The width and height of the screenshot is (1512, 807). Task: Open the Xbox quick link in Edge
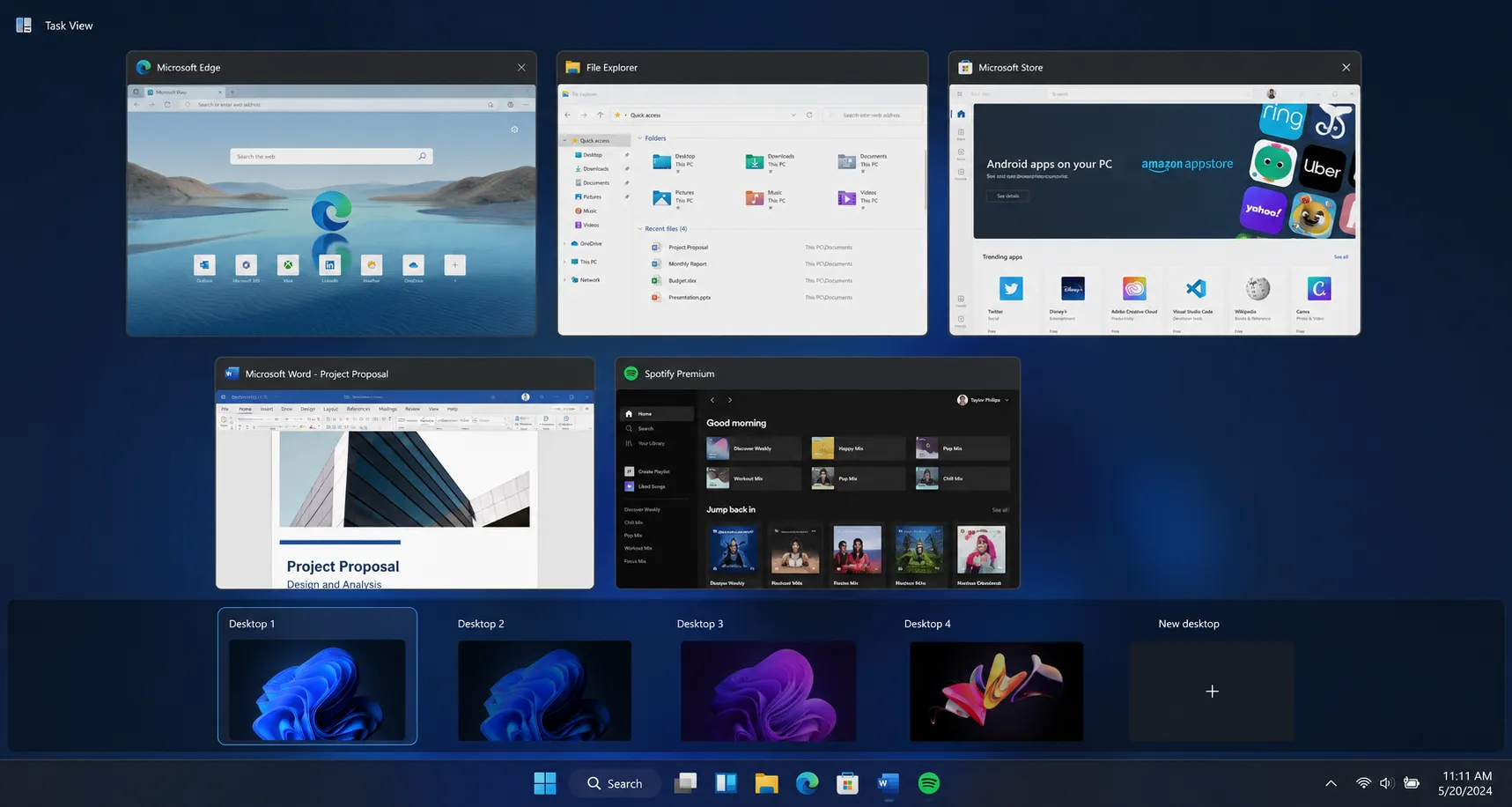click(288, 265)
